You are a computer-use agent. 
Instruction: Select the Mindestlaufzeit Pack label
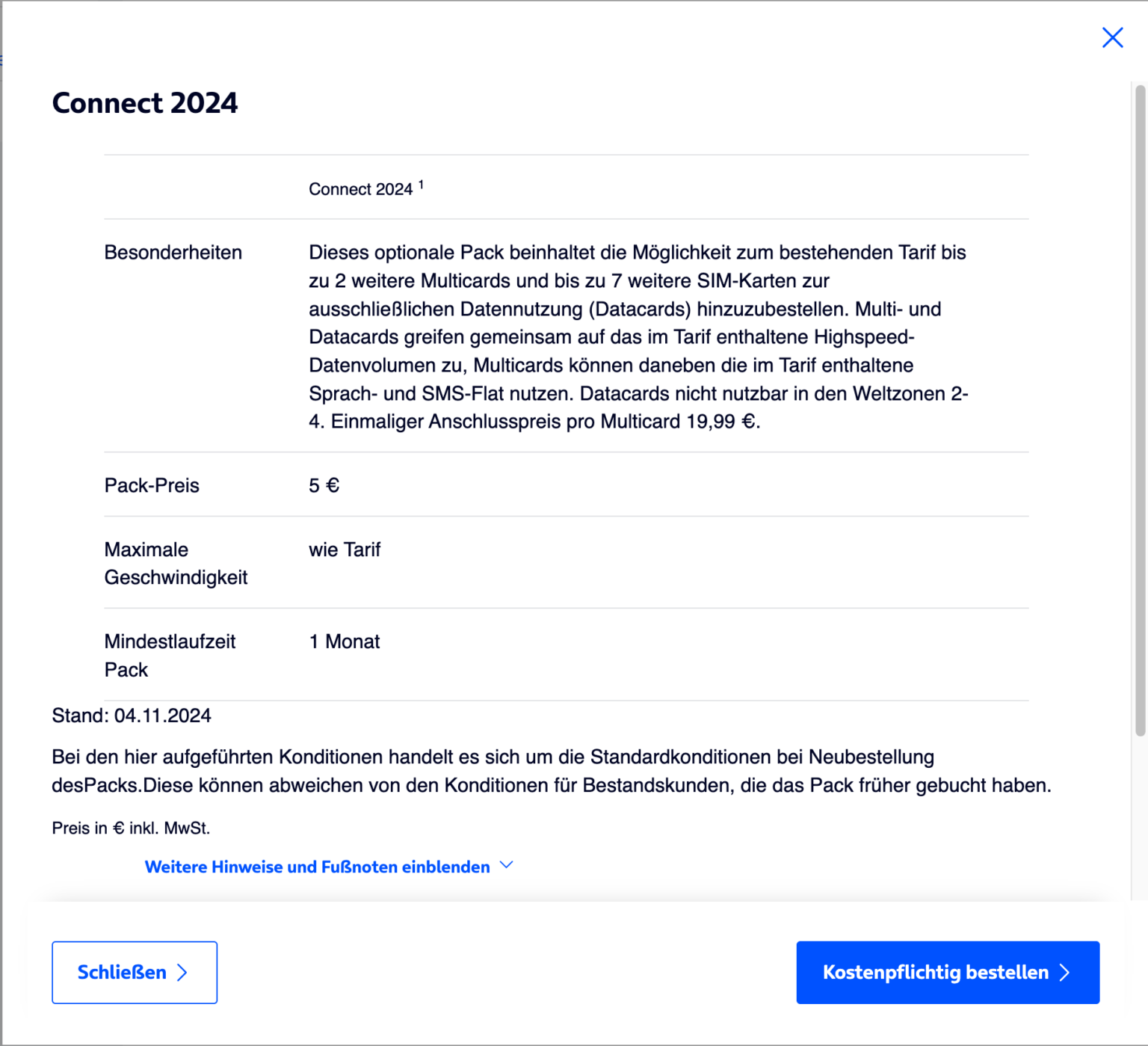170,655
